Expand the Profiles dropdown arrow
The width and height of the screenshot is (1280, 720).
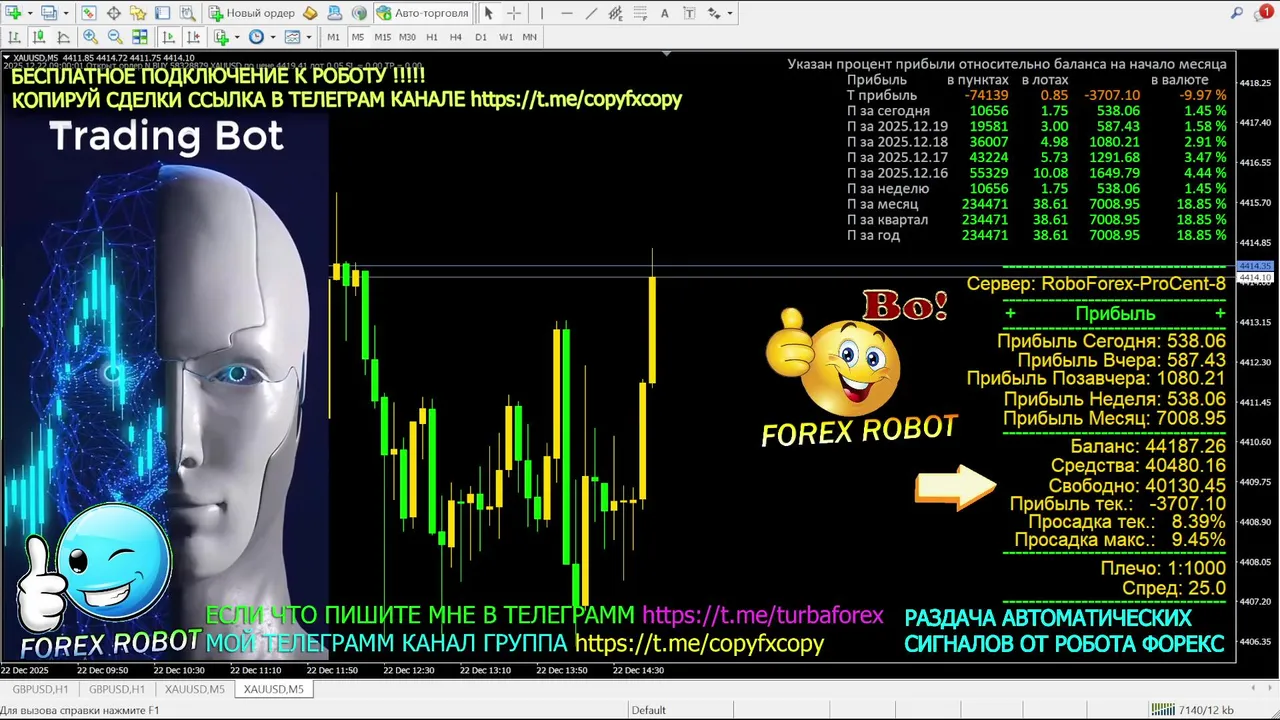(x=65, y=13)
